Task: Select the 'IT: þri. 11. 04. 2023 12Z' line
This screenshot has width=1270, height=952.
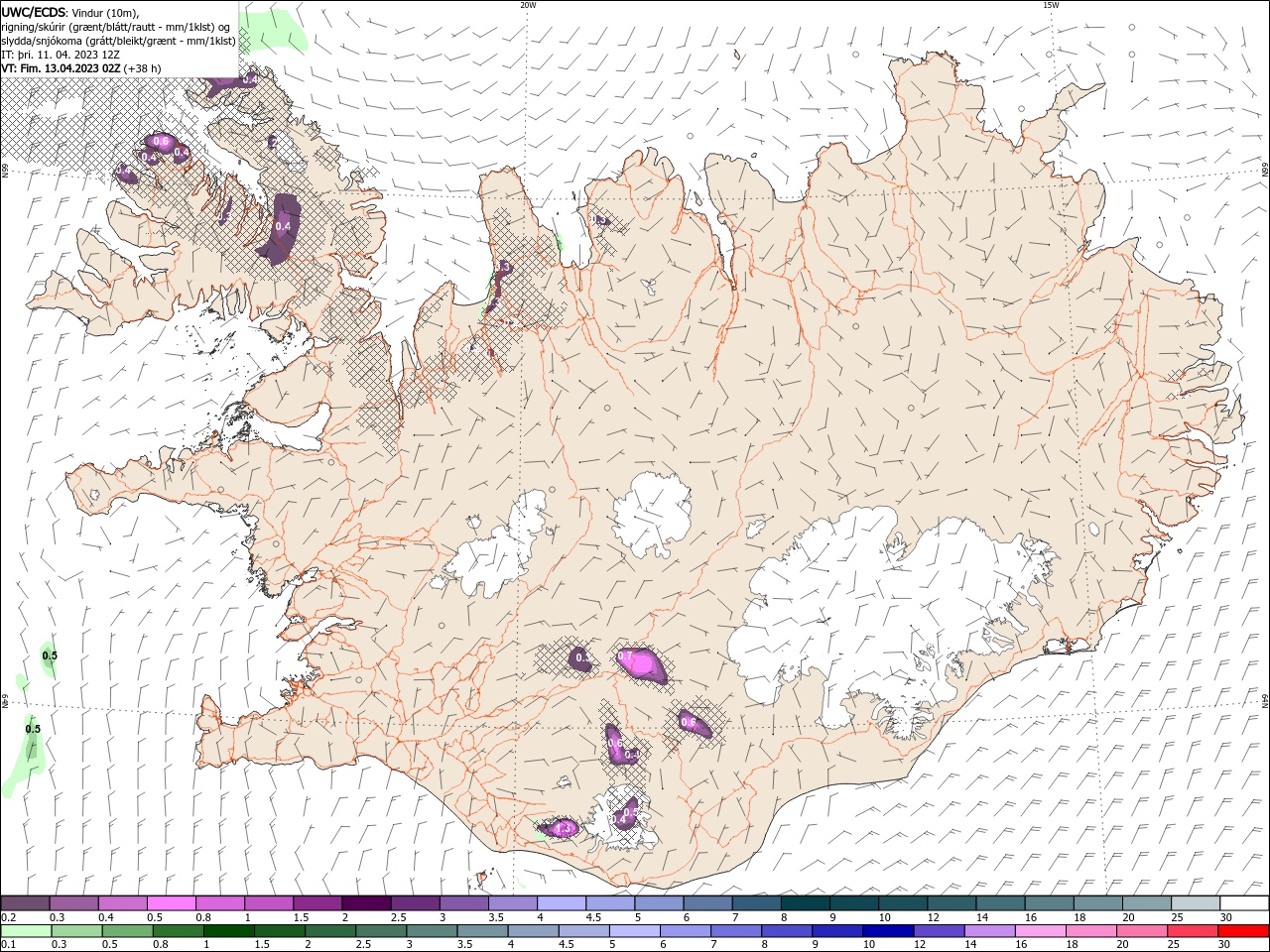Action: click(61, 55)
